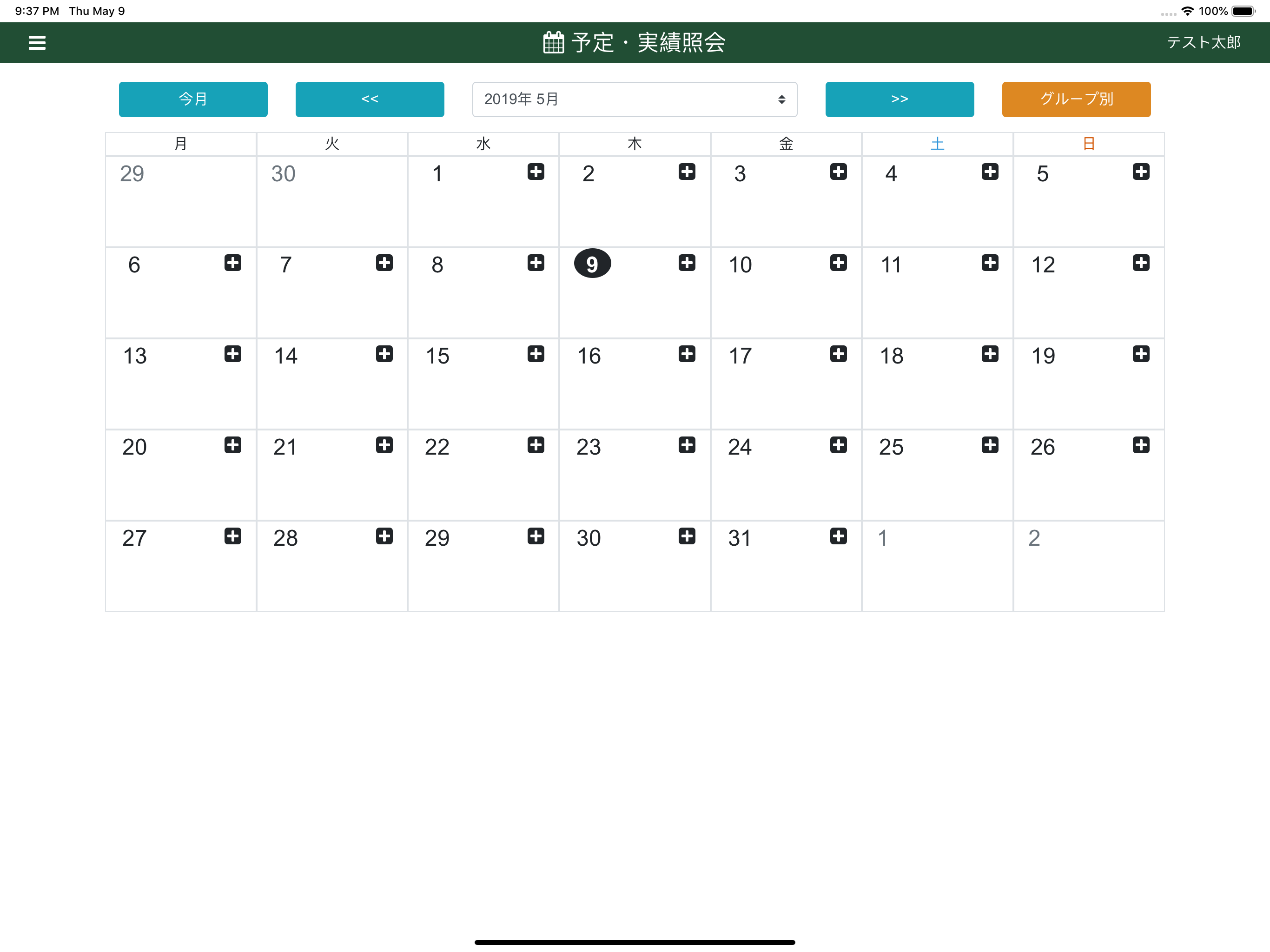The height and width of the screenshot is (952, 1270).
Task: Go to previous month with << button
Action: (x=370, y=99)
